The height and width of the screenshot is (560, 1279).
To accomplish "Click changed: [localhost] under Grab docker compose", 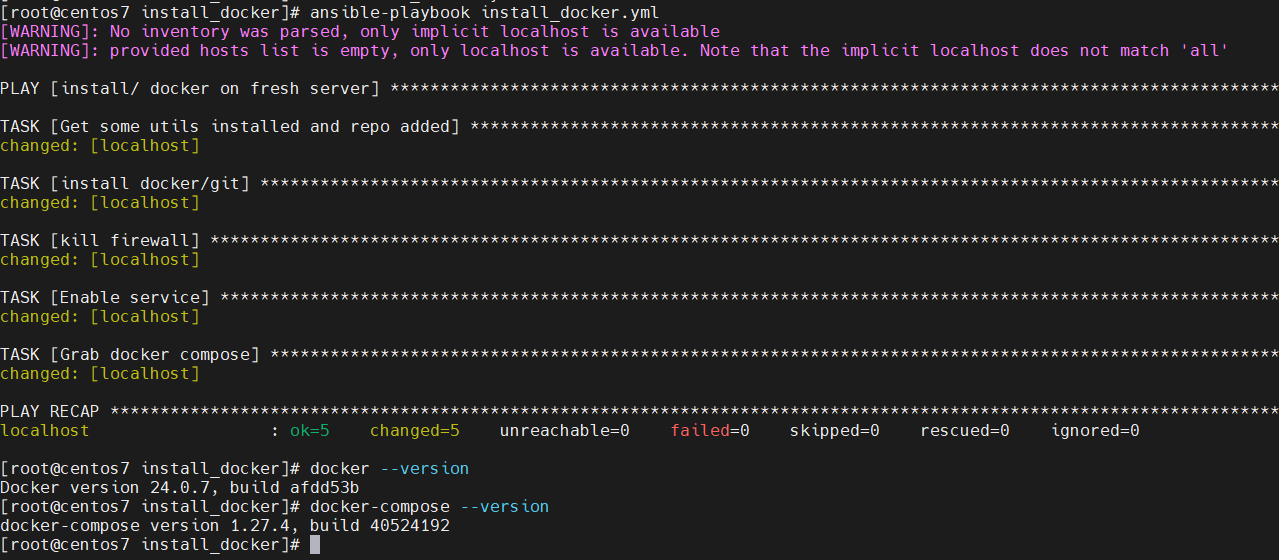I will tap(100, 373).
